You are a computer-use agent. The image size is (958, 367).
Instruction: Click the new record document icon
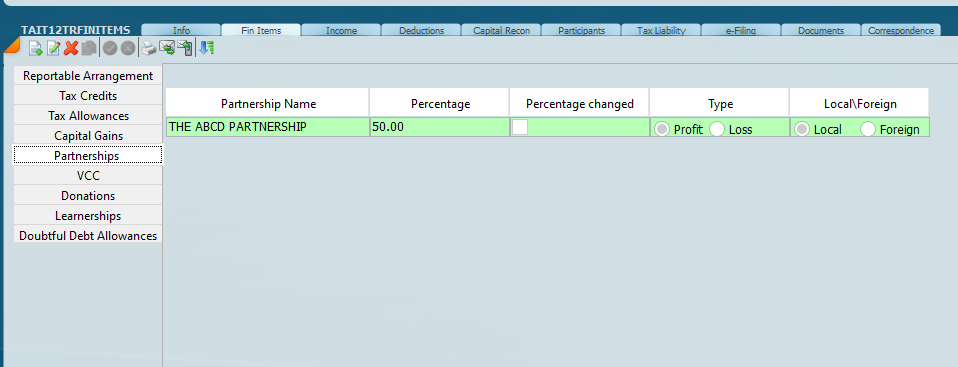click(x=35, y=48)
